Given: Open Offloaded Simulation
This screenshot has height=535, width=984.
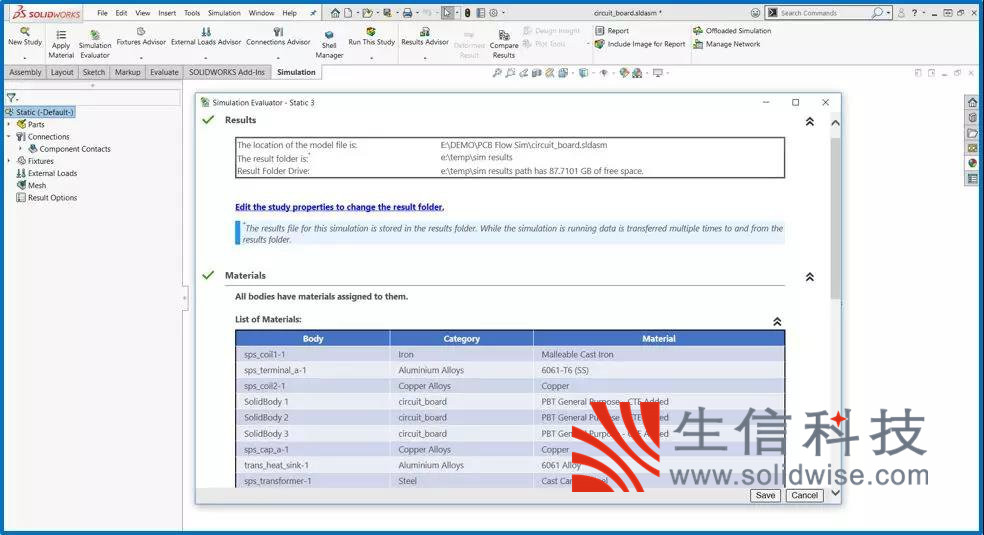Looking at the screenshot, I should pyautogui.click(x=732, y=31).
